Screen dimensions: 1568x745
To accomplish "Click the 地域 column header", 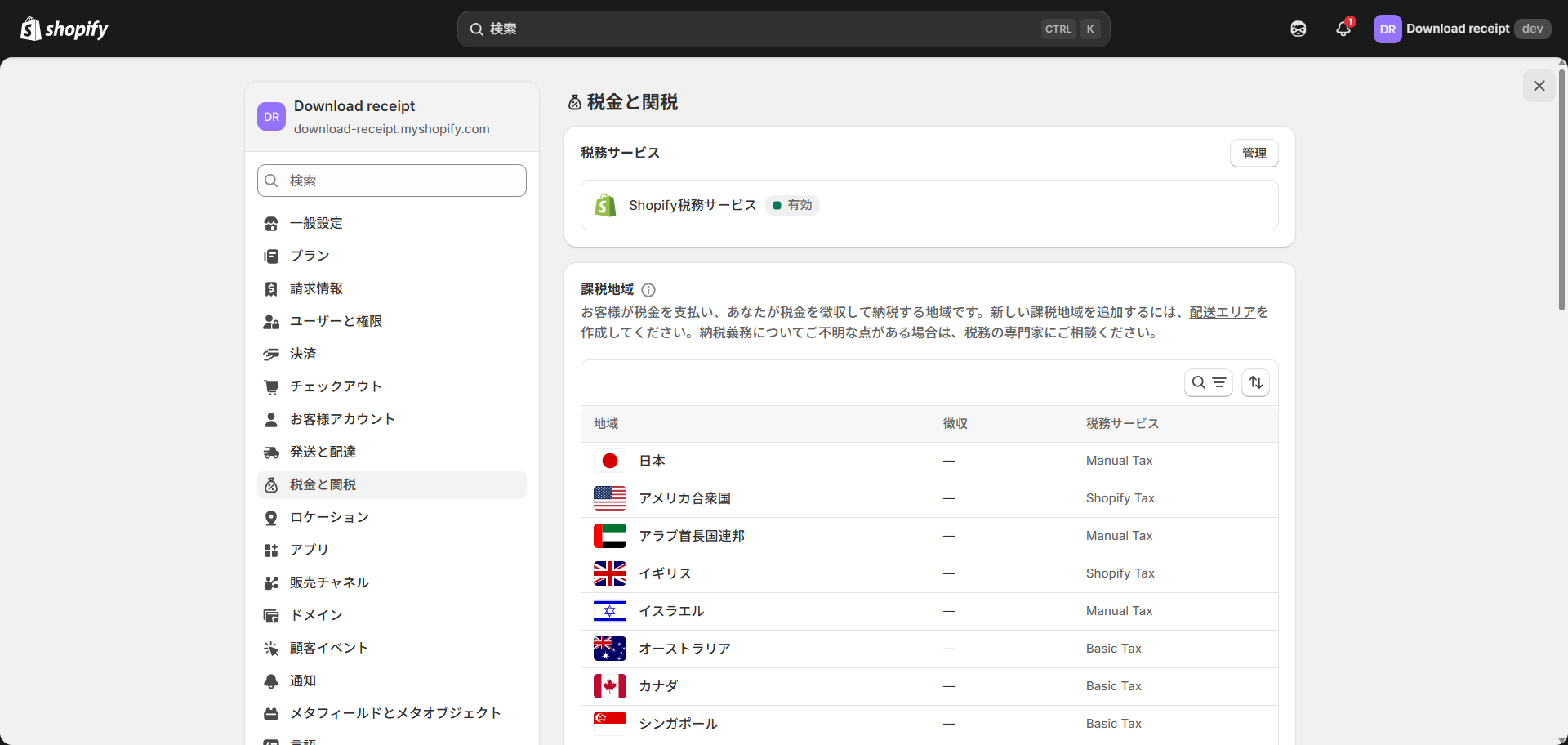I will [x=606, y=423].
